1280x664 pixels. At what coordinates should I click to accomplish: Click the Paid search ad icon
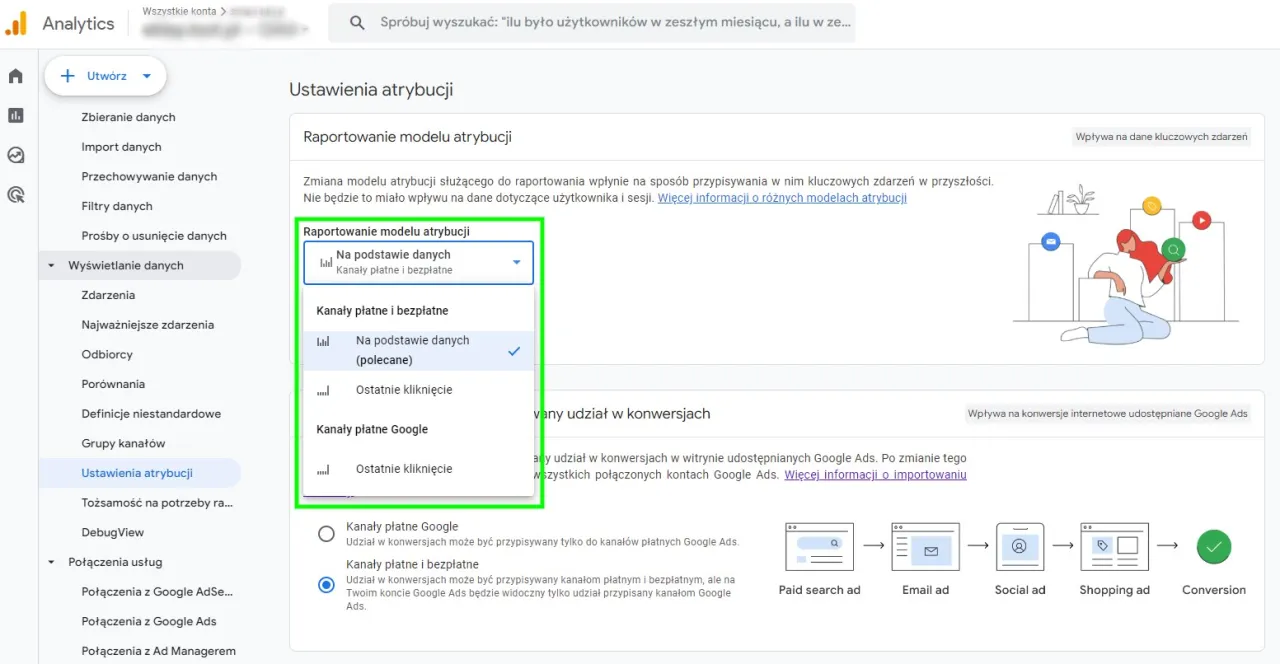coord(818,547)
